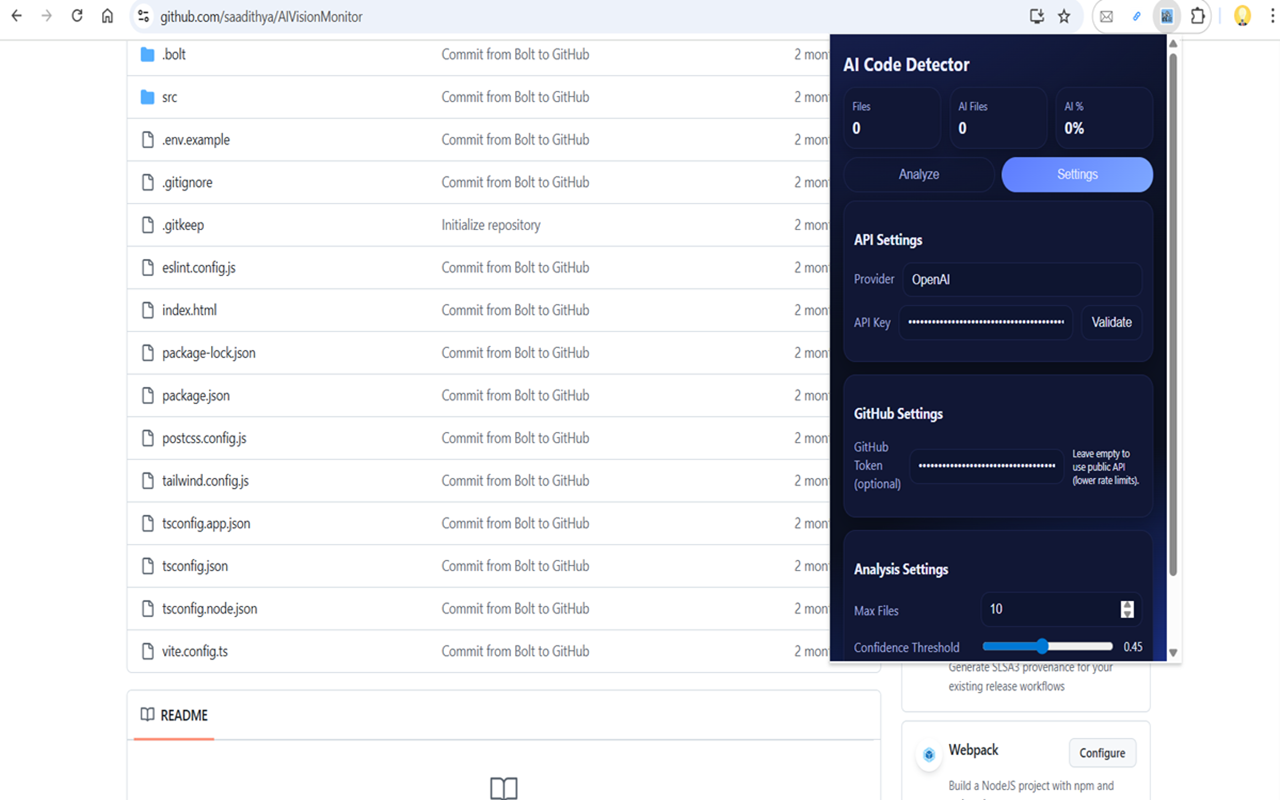The image size is (1280, 800).
Task: Adjust the Confidence Threshold slider
Action: tap(1047, 646)
